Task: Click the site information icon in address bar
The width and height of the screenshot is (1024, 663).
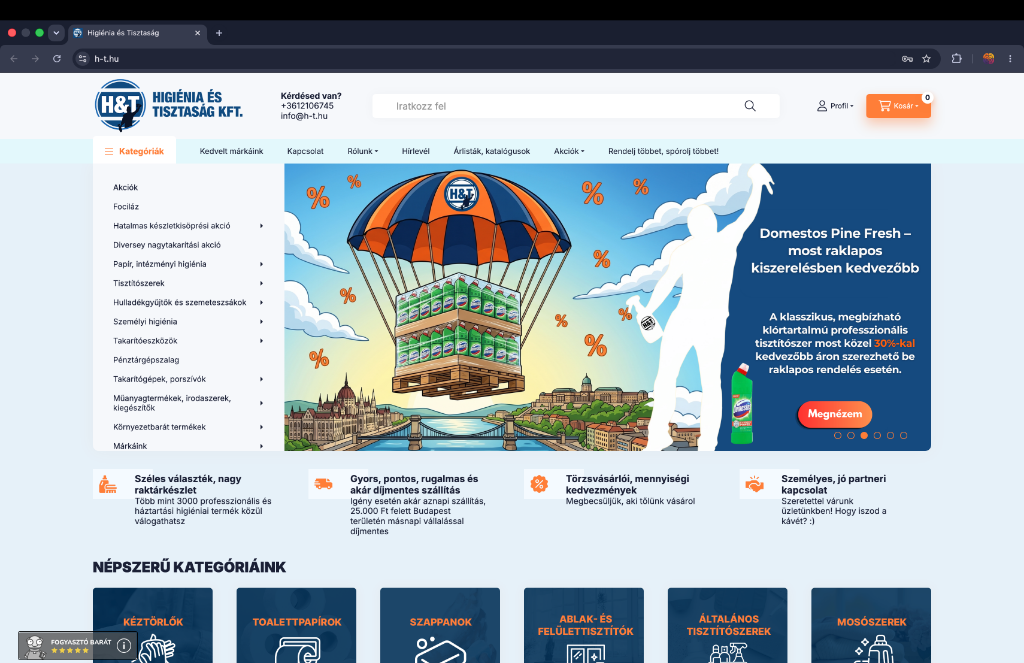Action: 82,59
